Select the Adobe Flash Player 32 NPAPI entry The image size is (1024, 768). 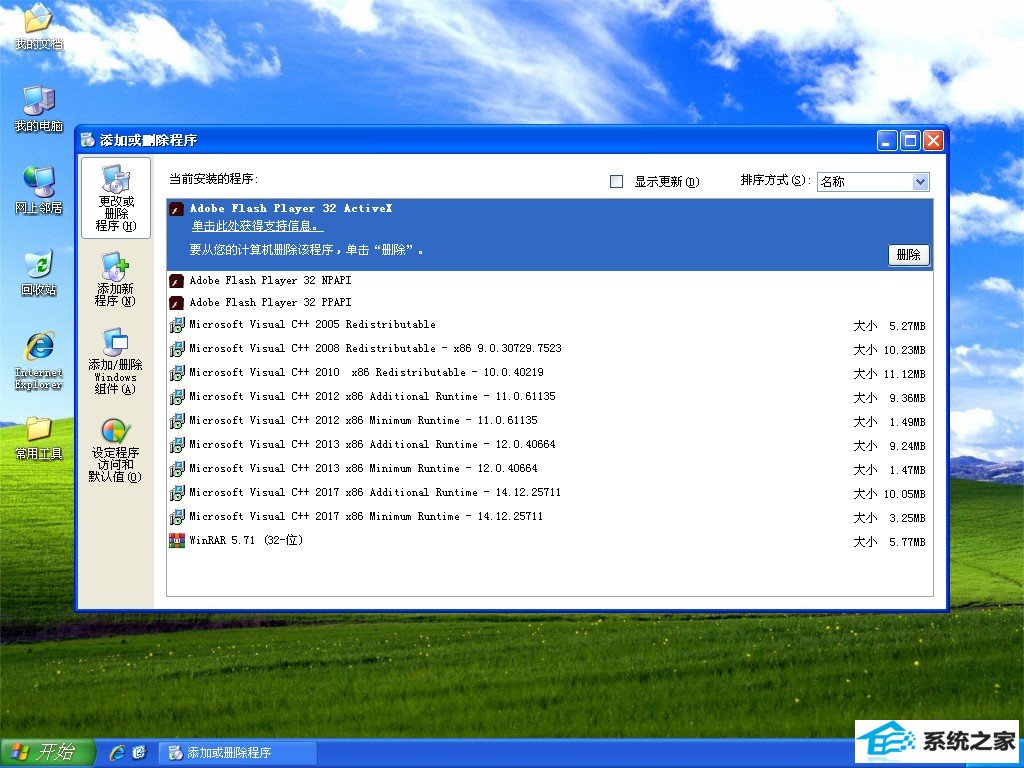[x=549, y=281]
